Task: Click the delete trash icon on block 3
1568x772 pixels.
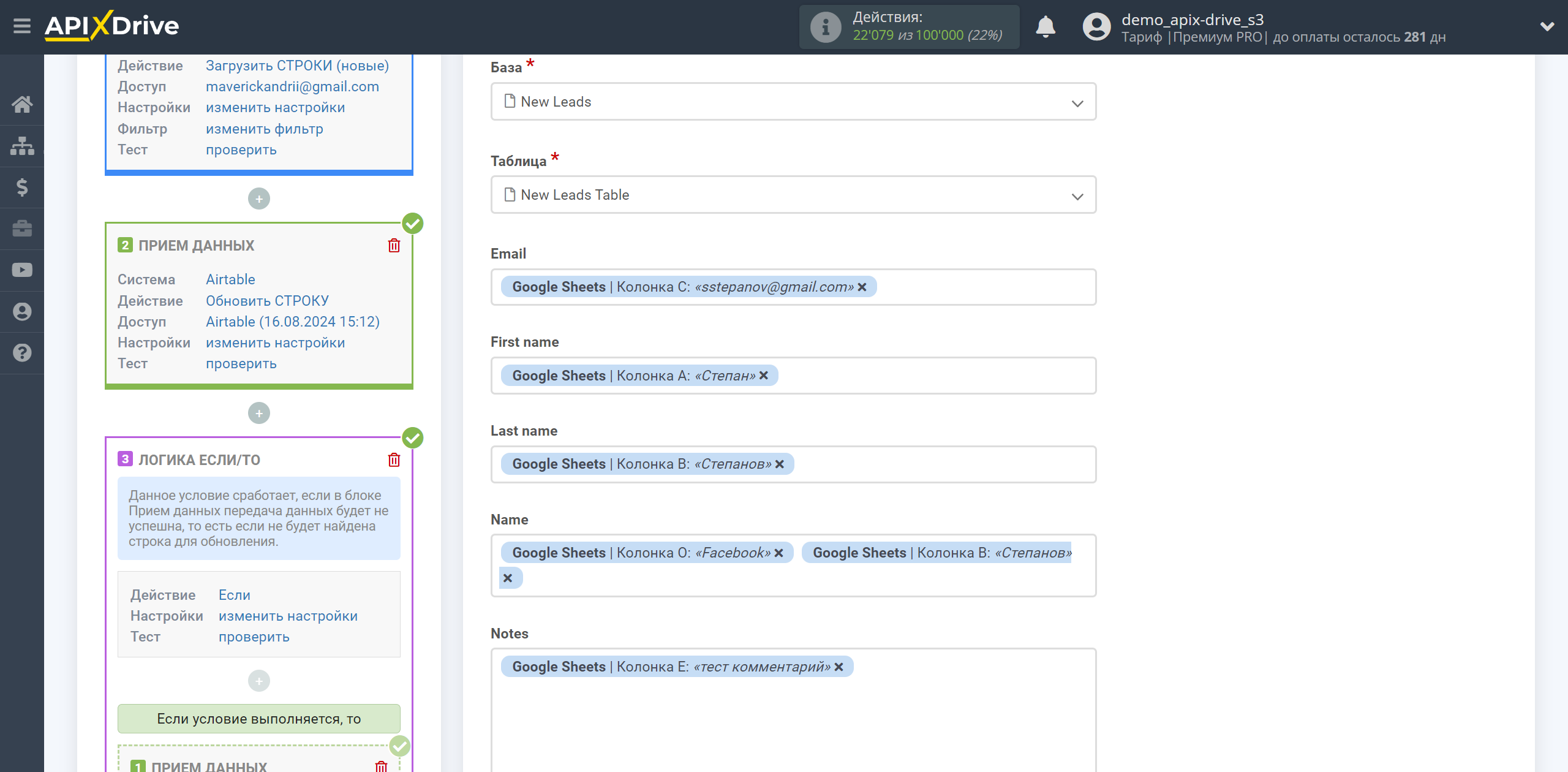Action: tap(394, 460)
